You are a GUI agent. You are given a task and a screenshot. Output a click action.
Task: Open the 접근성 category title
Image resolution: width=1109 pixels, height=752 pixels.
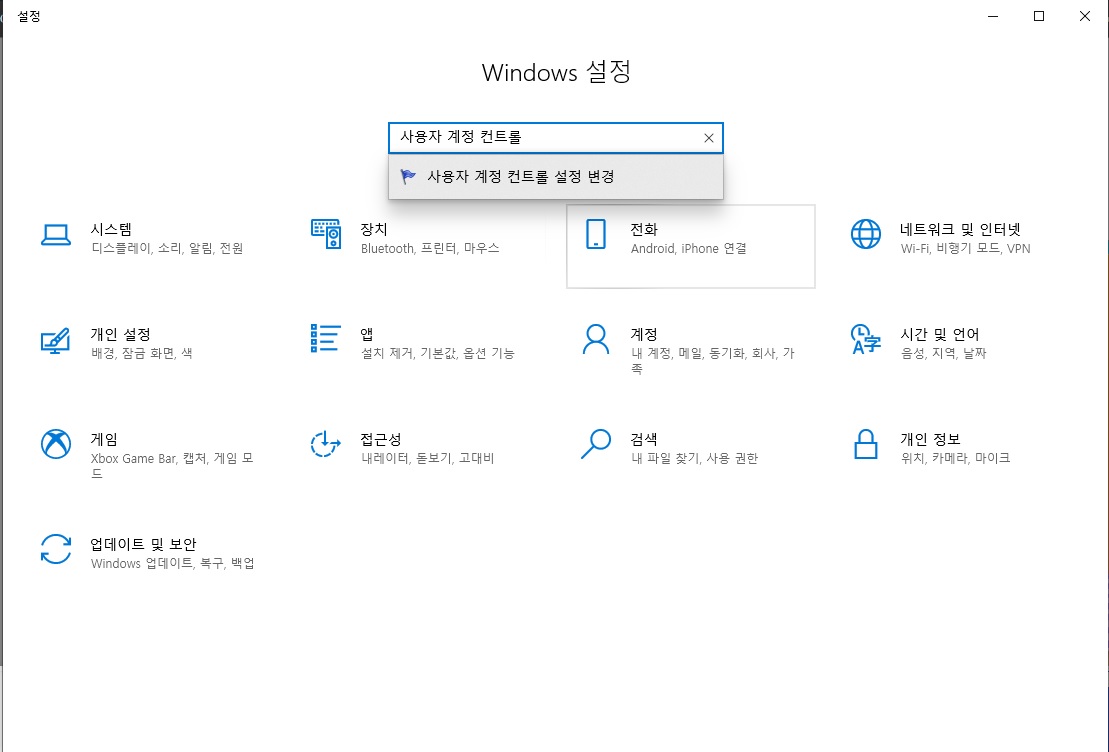pos(381,439)
